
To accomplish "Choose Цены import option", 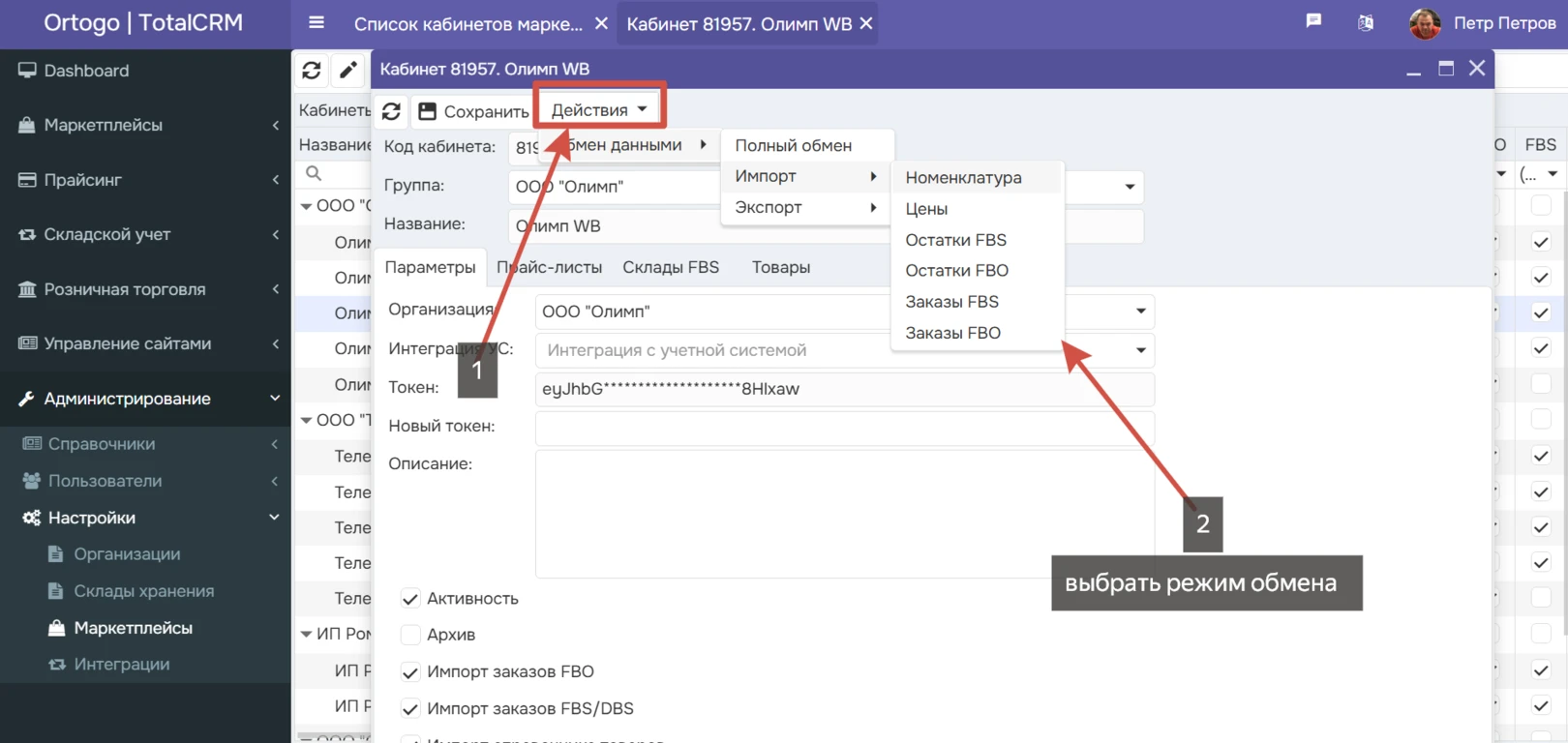I will pyautogui.click(x=978, y=209).
